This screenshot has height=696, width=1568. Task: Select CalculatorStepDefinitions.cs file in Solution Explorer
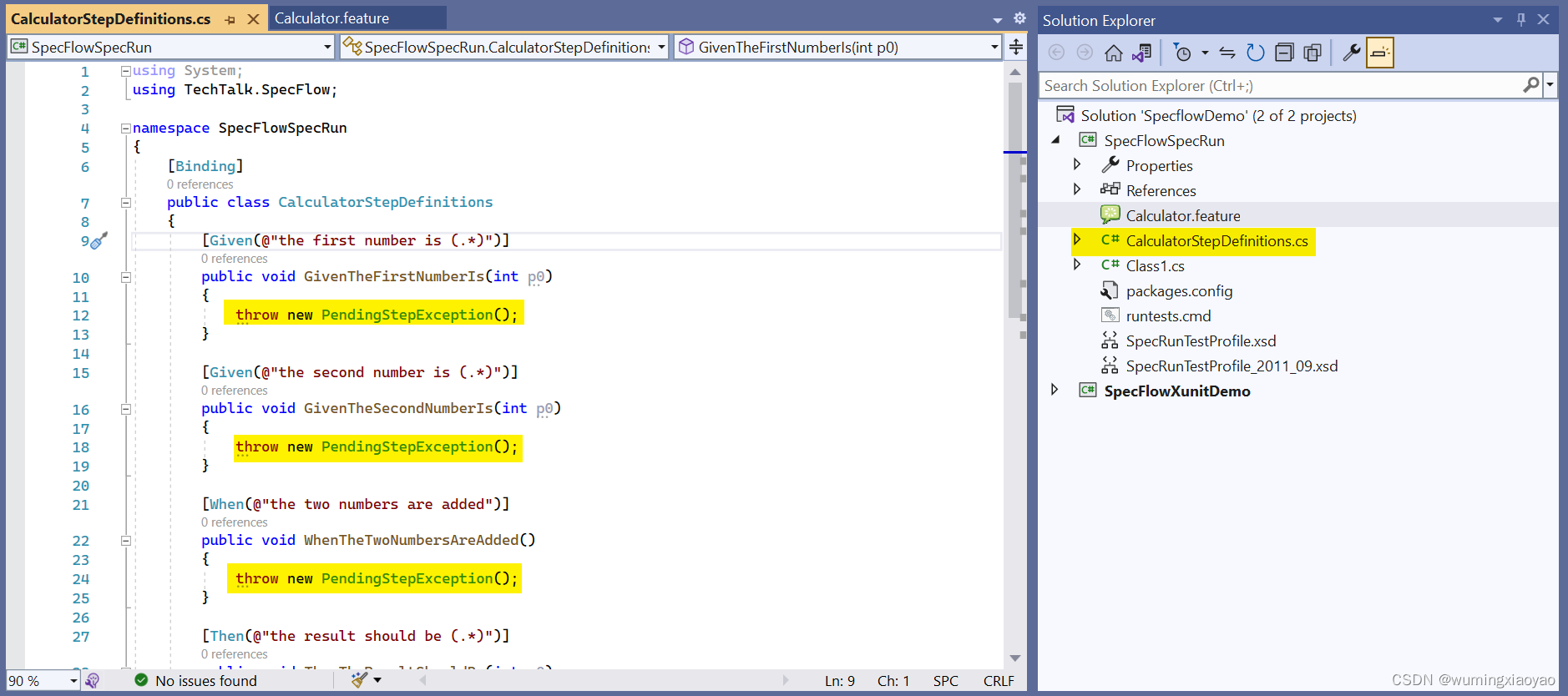point(1216,241)
